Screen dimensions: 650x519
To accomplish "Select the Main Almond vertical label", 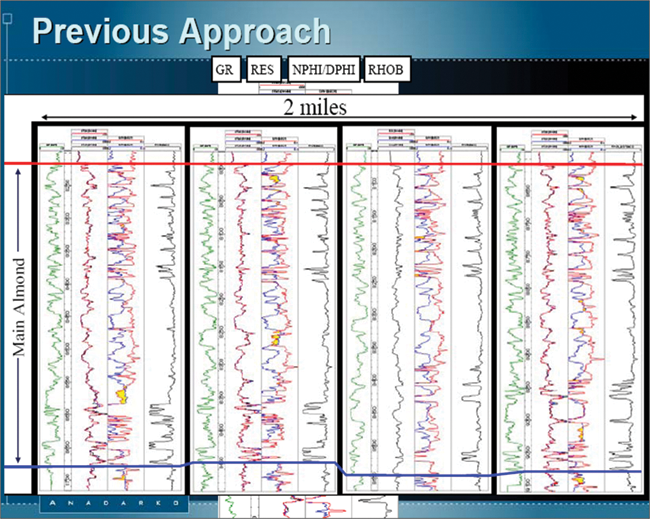I will tap(17, 312).
